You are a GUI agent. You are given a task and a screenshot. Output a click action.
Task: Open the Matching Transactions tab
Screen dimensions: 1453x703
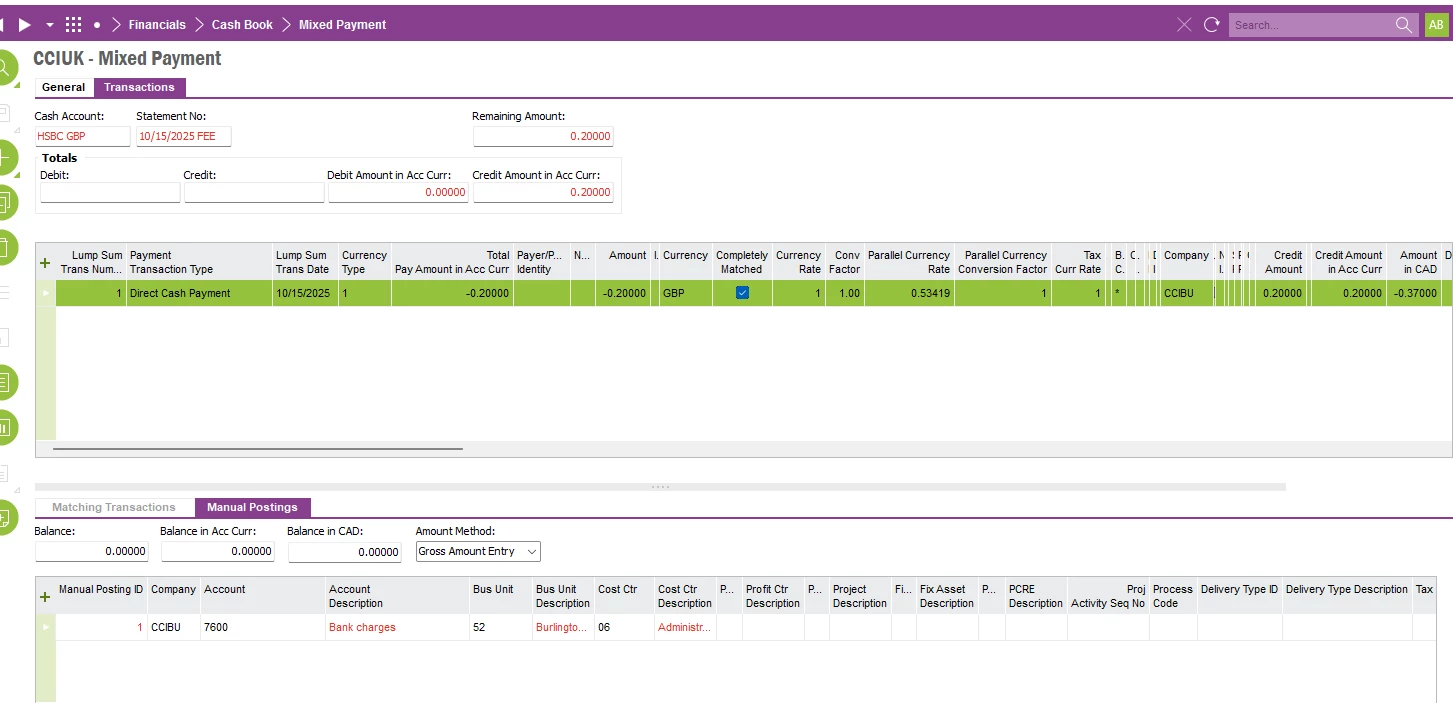113,507
